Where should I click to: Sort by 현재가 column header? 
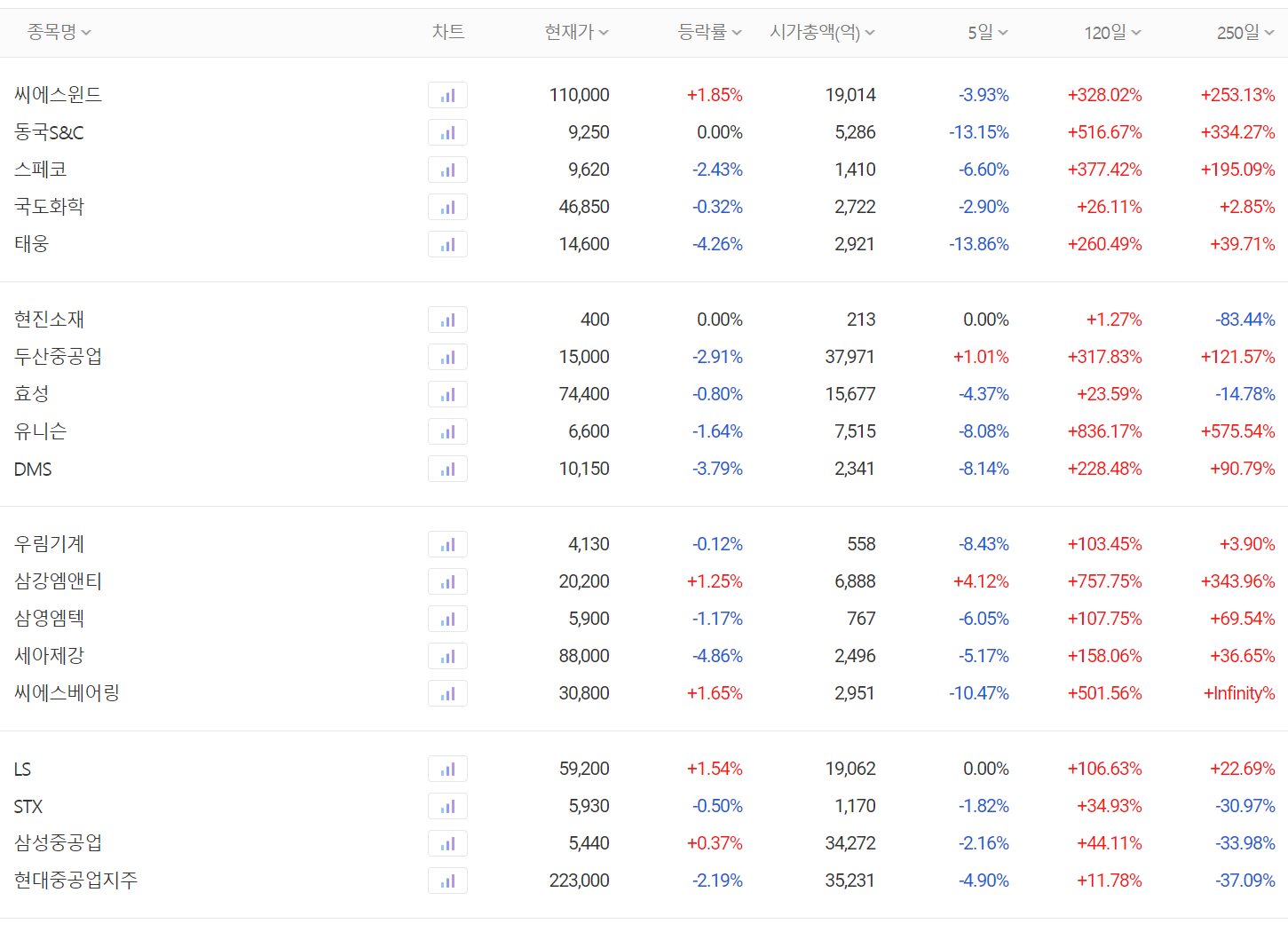(576, 32)
